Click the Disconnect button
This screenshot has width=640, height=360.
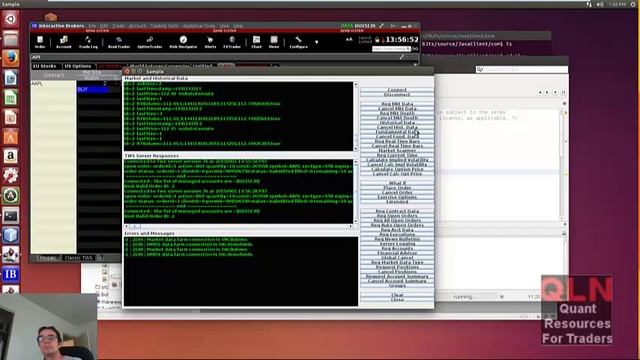[x=397, y=95]
